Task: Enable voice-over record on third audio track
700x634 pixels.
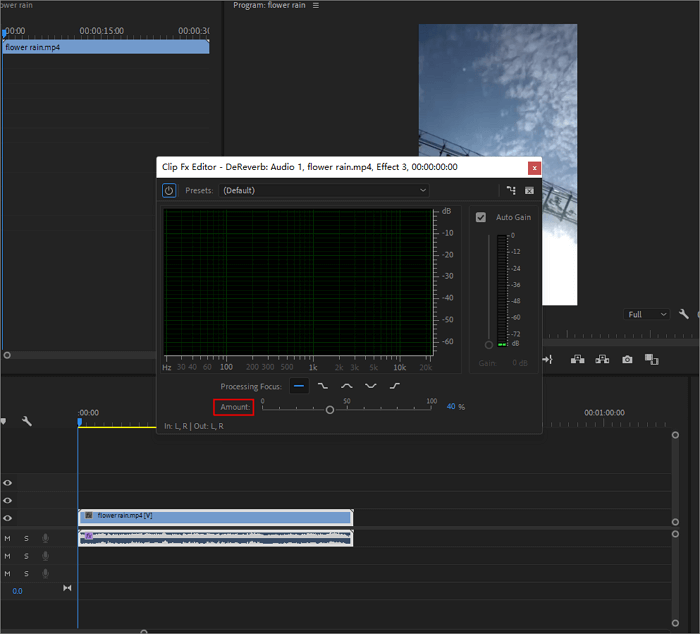Action: [x=46, y=573]
